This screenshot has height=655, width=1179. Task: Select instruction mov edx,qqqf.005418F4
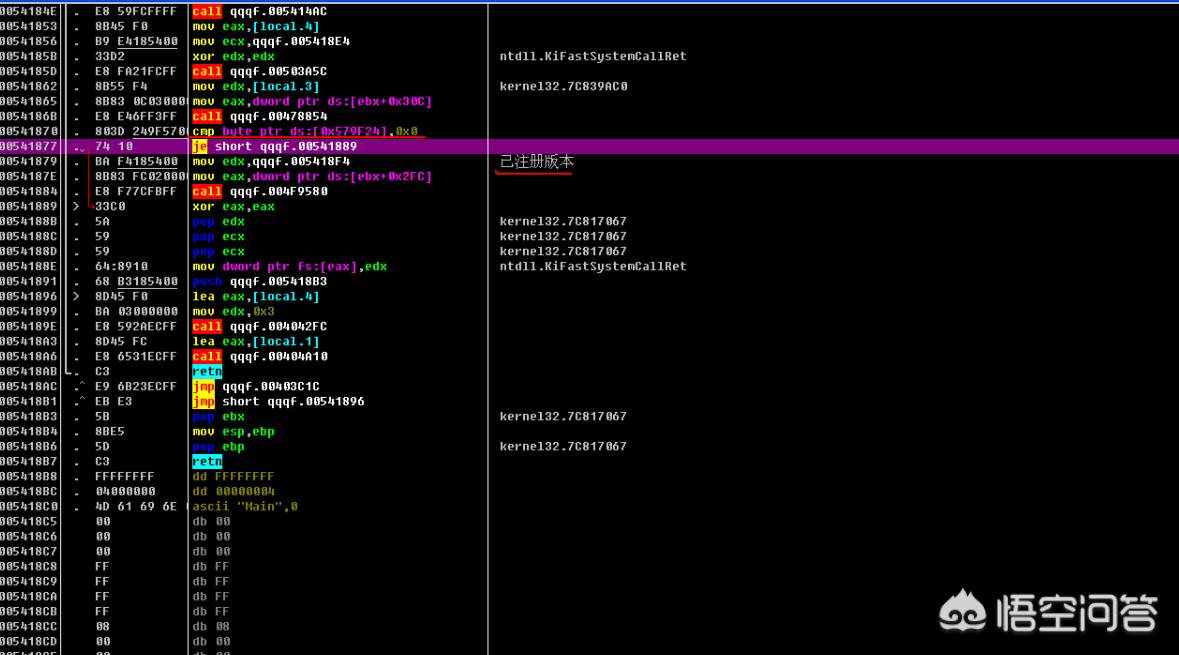[271, 162]
